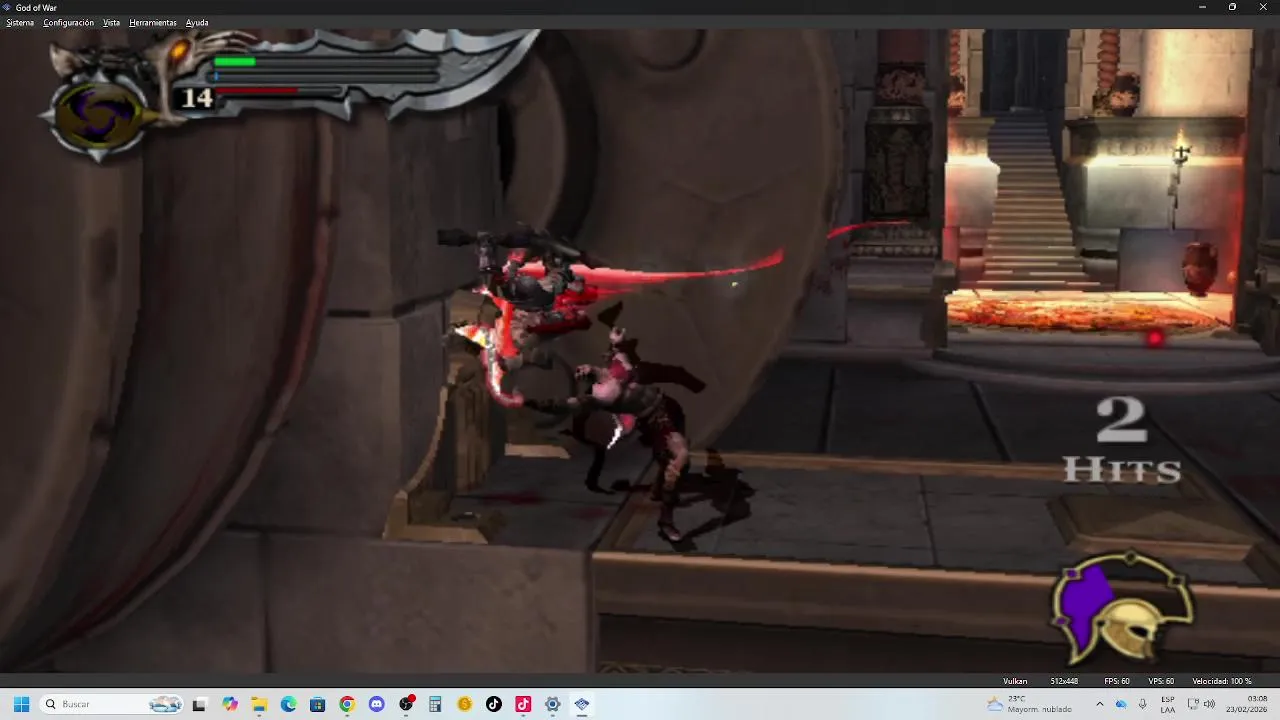Open the Sistema menu
The height and width of the screenshot is (720, 1280).
click(x=20, y=22)
